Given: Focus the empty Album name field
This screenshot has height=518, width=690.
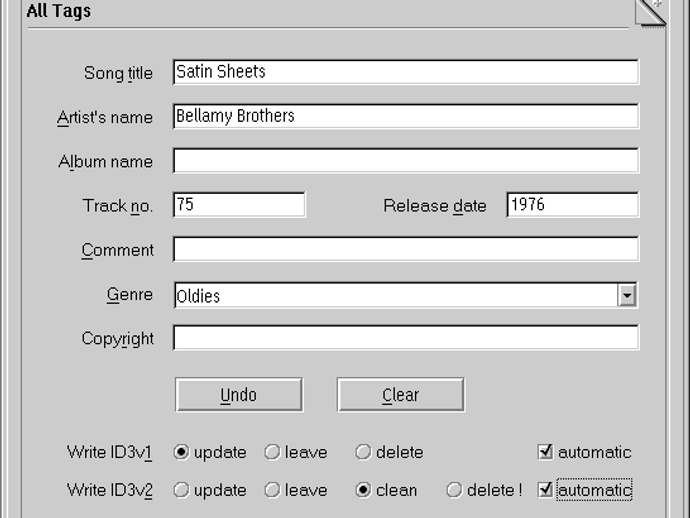Looking at the screenshot, I should point(406,161).
